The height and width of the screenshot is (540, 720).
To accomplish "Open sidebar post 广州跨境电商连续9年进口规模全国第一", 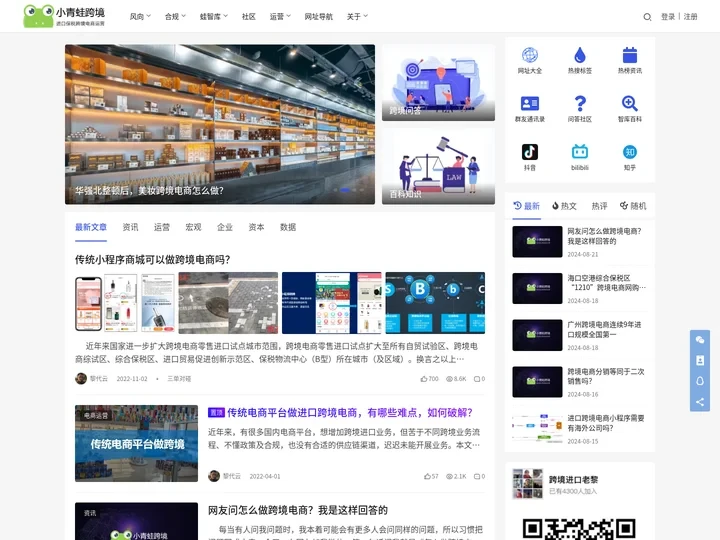I will (604, 329).
